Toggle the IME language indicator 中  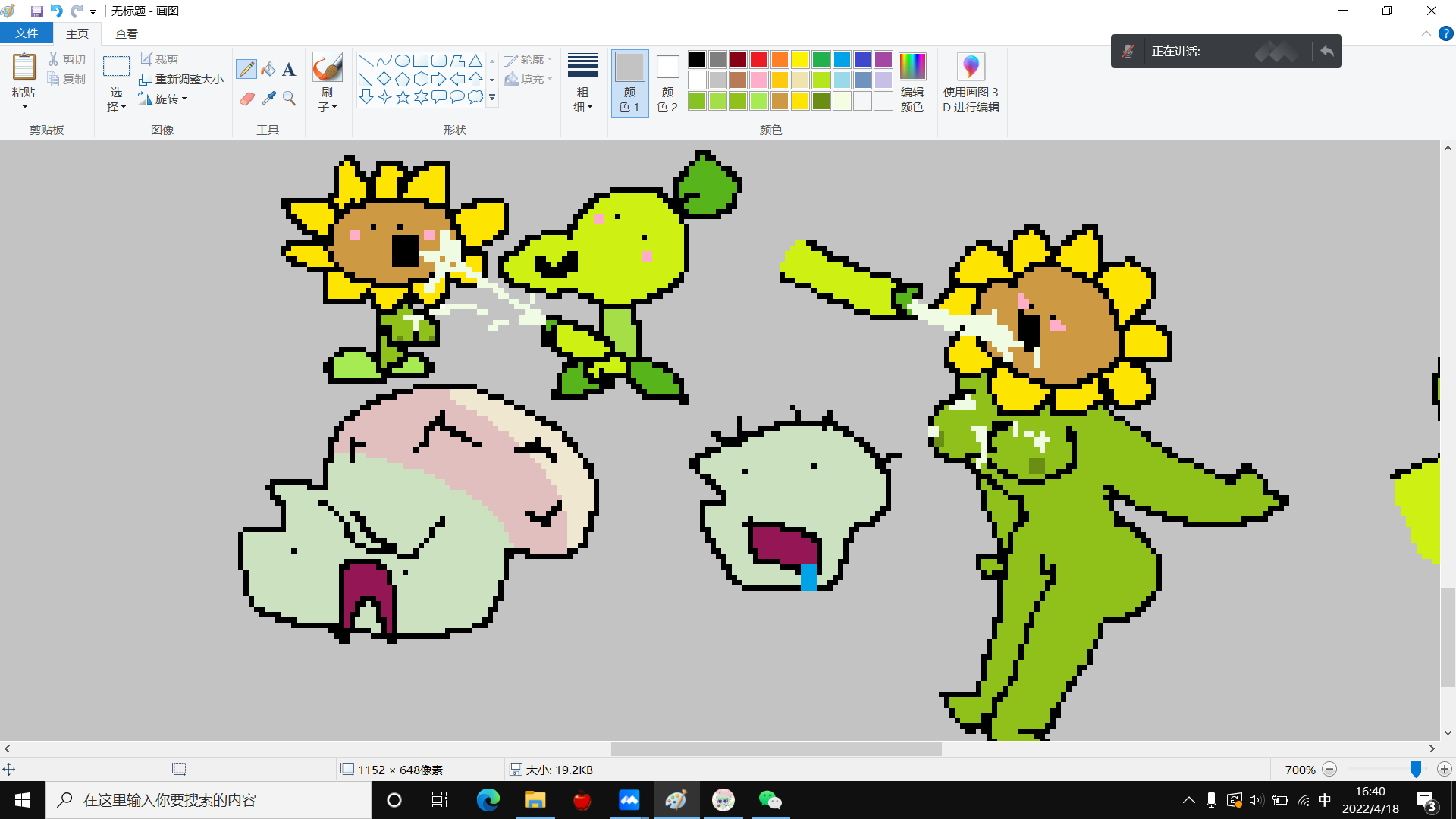click(x=1325, y=800)
